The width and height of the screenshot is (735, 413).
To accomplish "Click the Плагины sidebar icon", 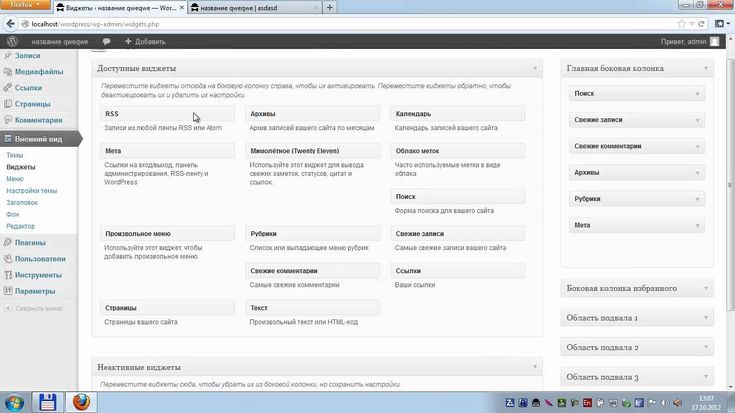I will [x=8, y=243].
